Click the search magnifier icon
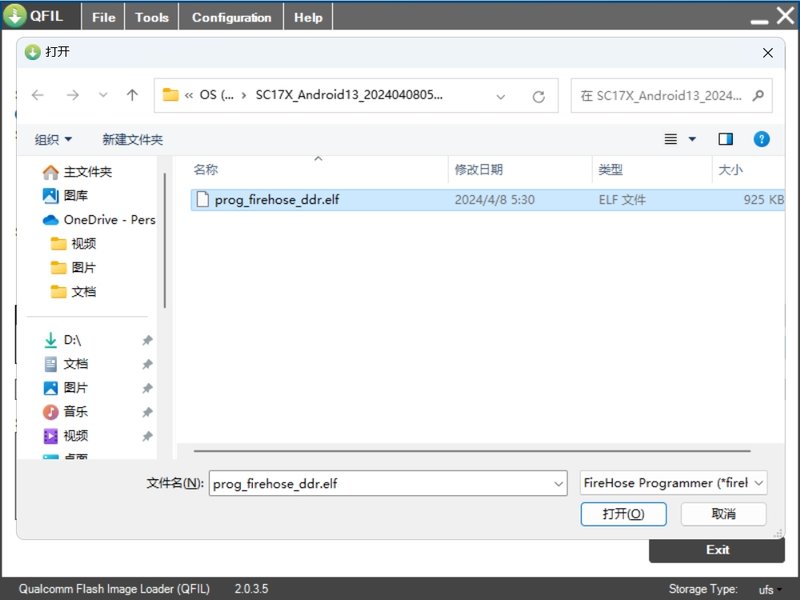This screenshot has height=600, width=800. tap(758, 95)
